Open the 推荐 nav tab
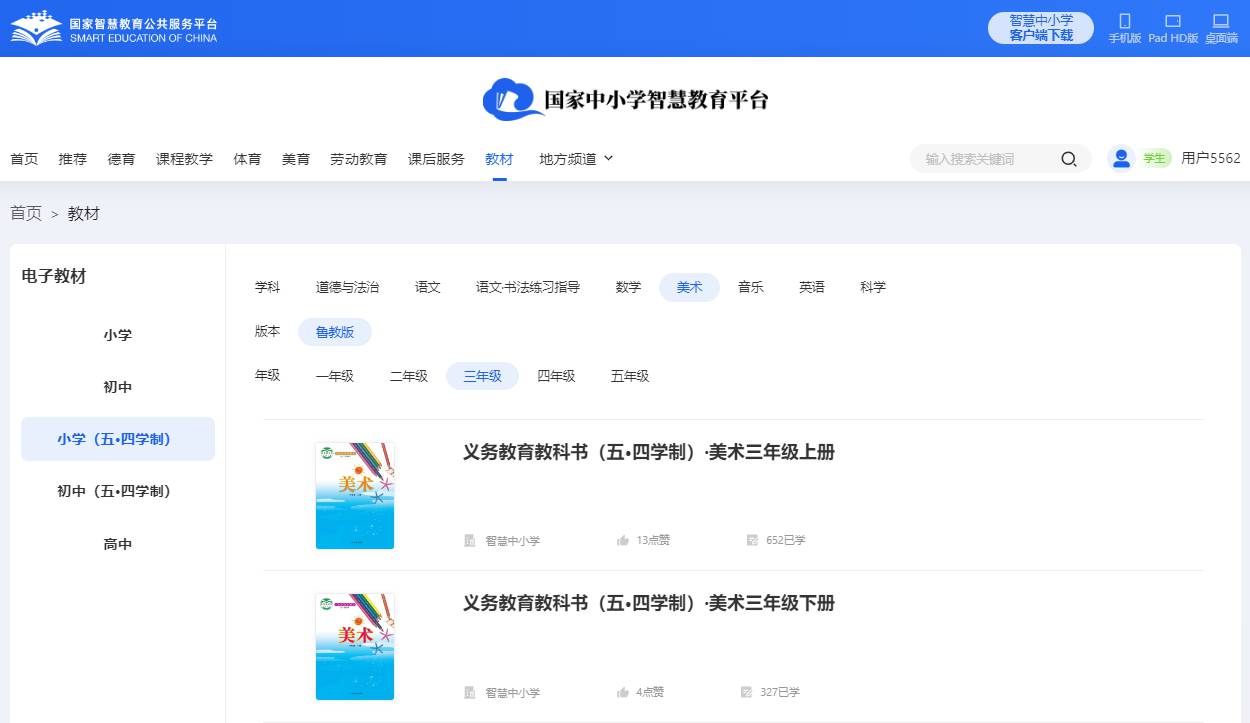The image size is (1250, 723). click(x=73, y=159)
